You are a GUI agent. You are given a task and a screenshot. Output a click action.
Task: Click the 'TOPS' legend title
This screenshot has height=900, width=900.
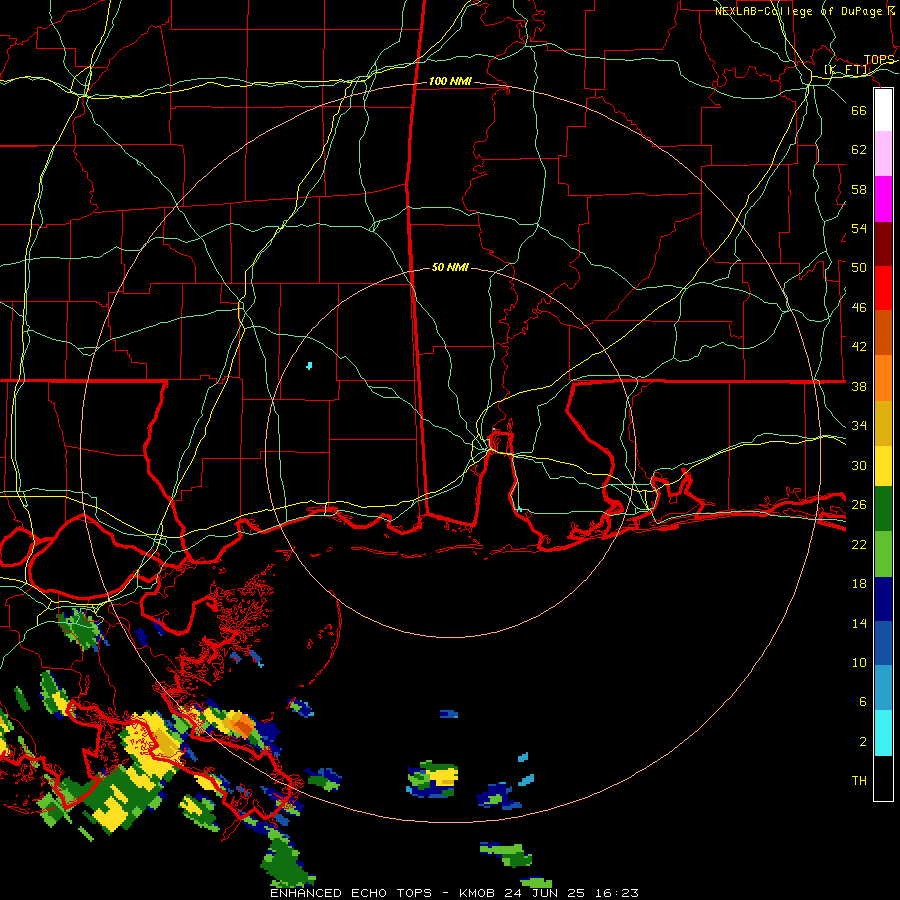pyautogui.click(x=879, y=60)
